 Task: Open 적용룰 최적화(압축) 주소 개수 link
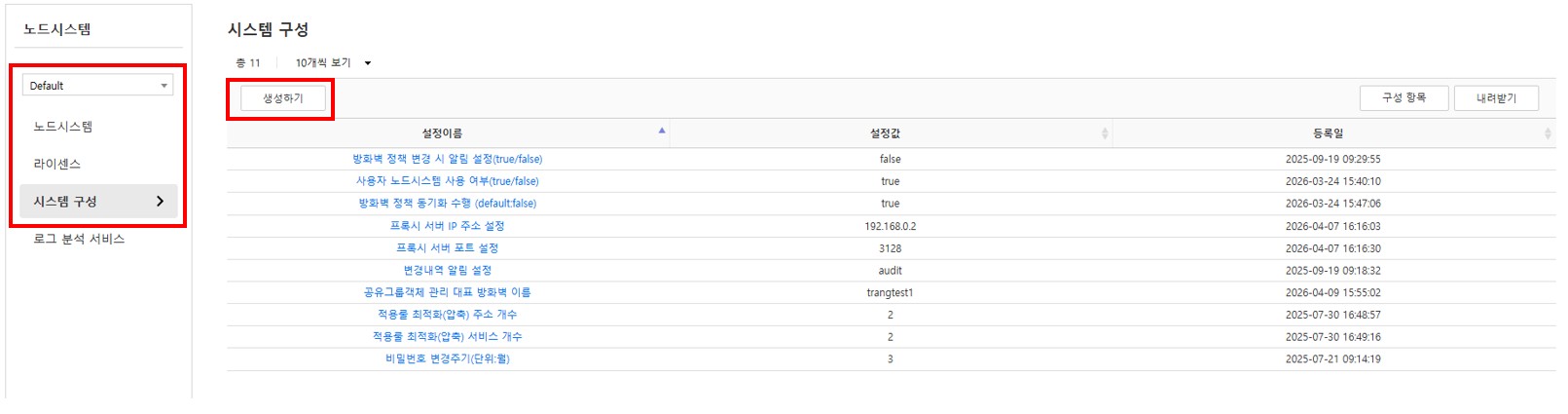(x=448, y=315)
